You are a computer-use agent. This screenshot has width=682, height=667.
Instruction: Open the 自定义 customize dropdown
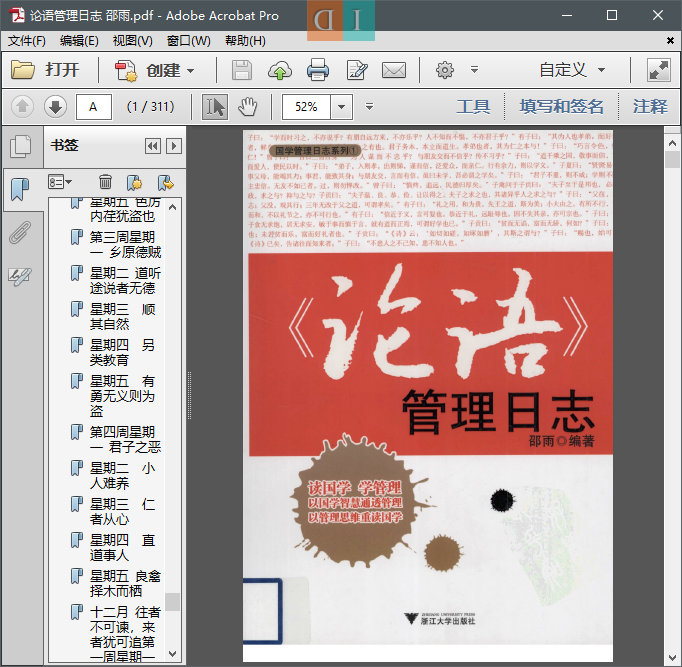click(x=572, y=70)
